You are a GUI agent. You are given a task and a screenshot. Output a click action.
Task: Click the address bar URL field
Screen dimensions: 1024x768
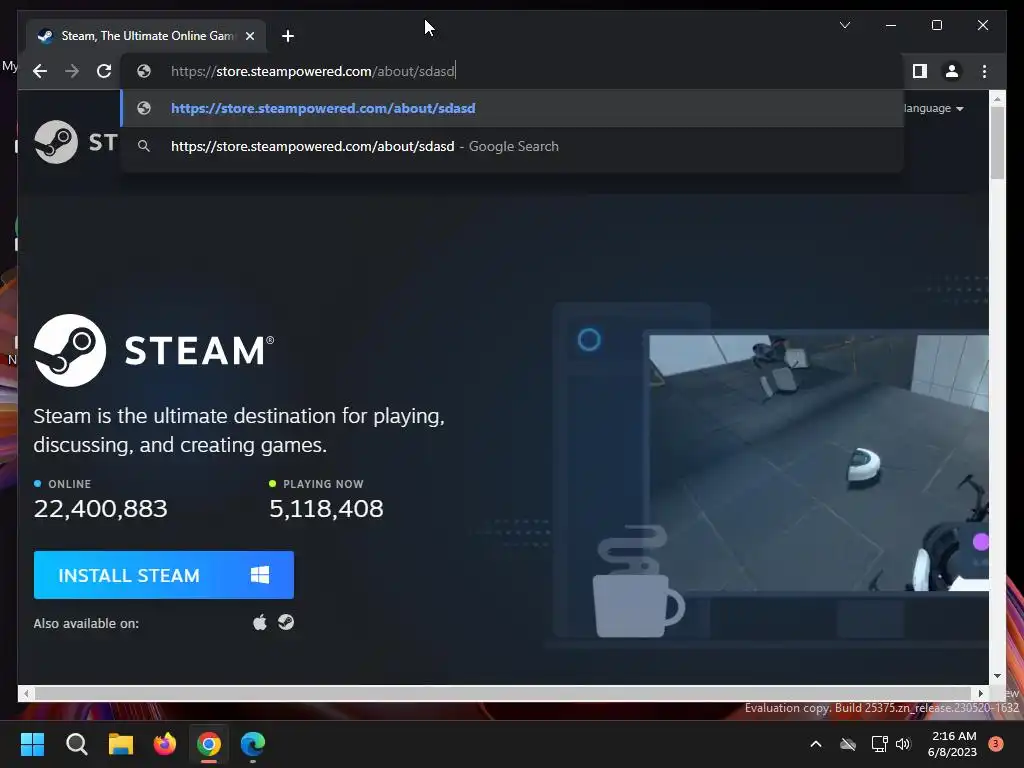click(x=513, y=71)
